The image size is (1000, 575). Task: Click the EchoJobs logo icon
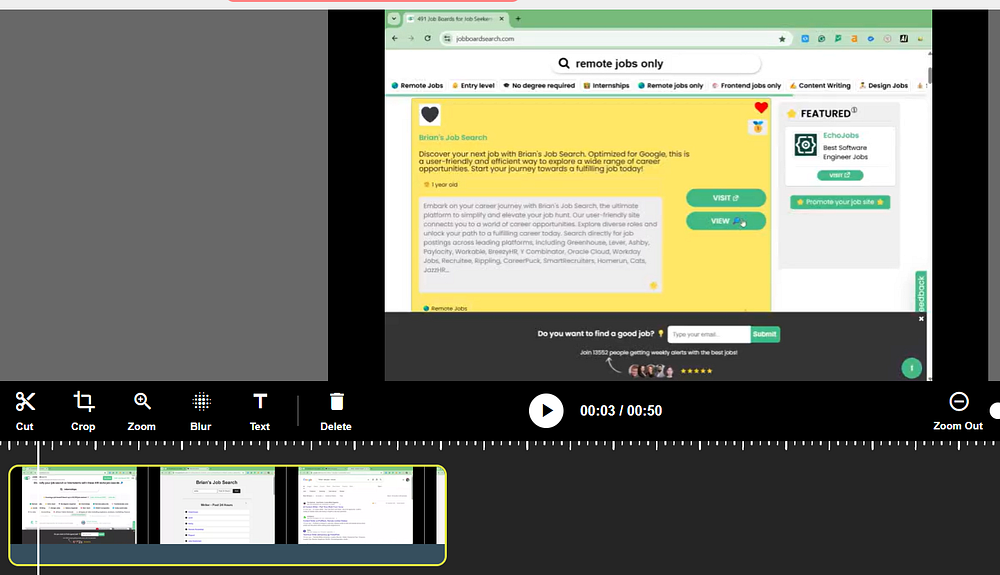(805, 145)
